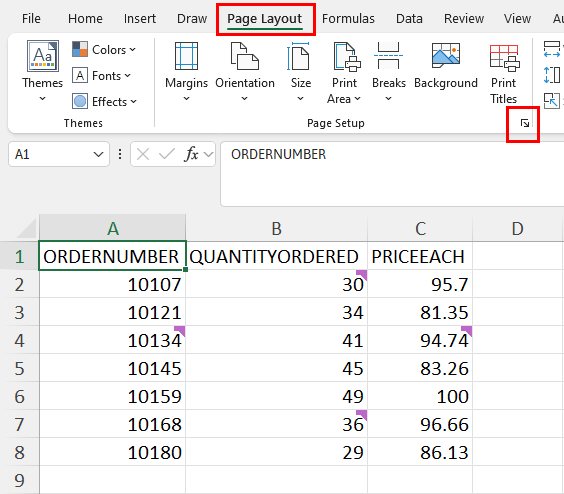The image size is (564, 494).
Task: Open the Print Area icon
Action: click(x=346, y=56)
